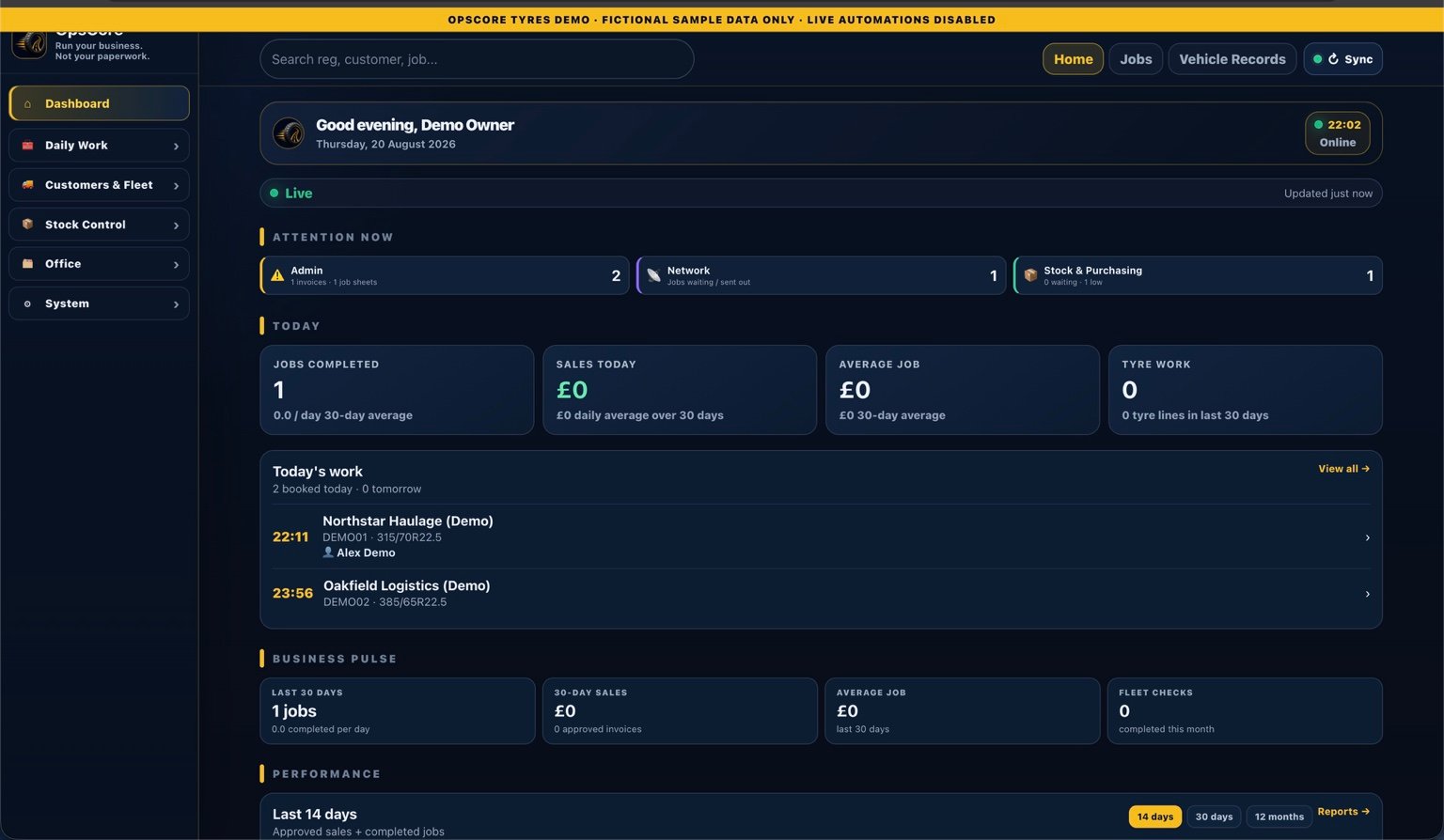
Task: Open the Jobs tab
Action: (1136, 59)
